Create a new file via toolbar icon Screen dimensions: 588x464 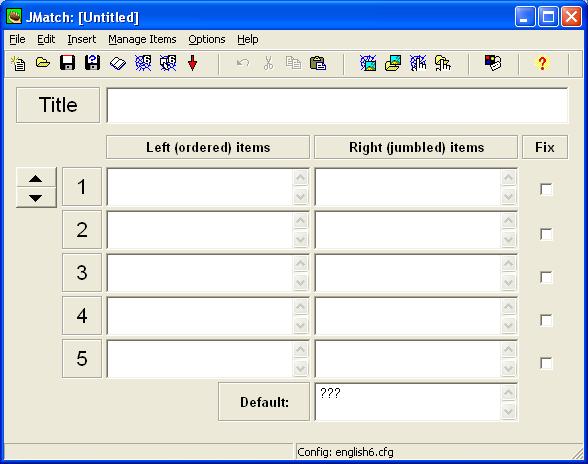[18, 63]
